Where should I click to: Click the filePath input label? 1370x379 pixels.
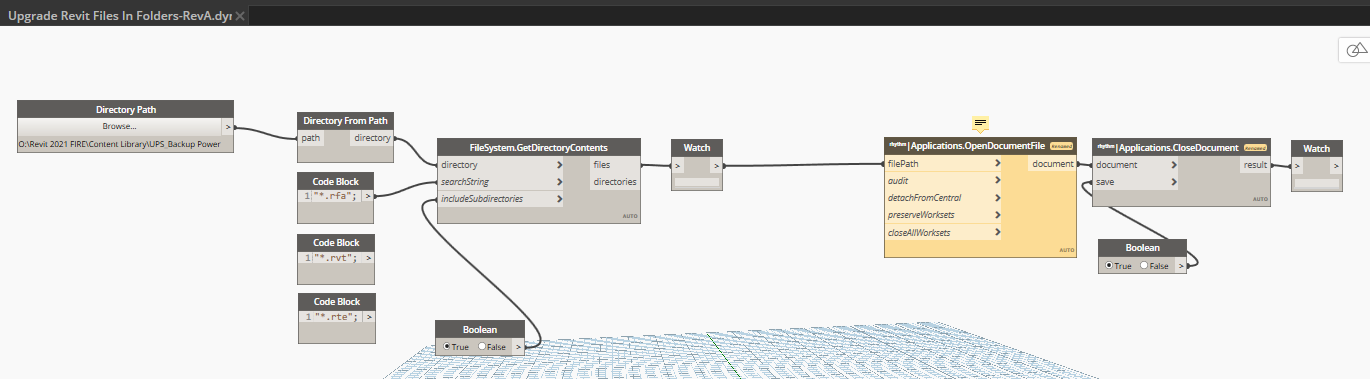tap(903, 164)
